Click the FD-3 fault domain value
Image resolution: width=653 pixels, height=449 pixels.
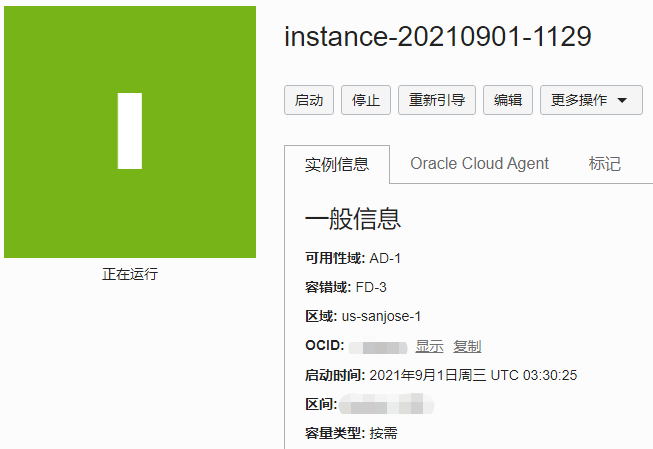(373, 287)
